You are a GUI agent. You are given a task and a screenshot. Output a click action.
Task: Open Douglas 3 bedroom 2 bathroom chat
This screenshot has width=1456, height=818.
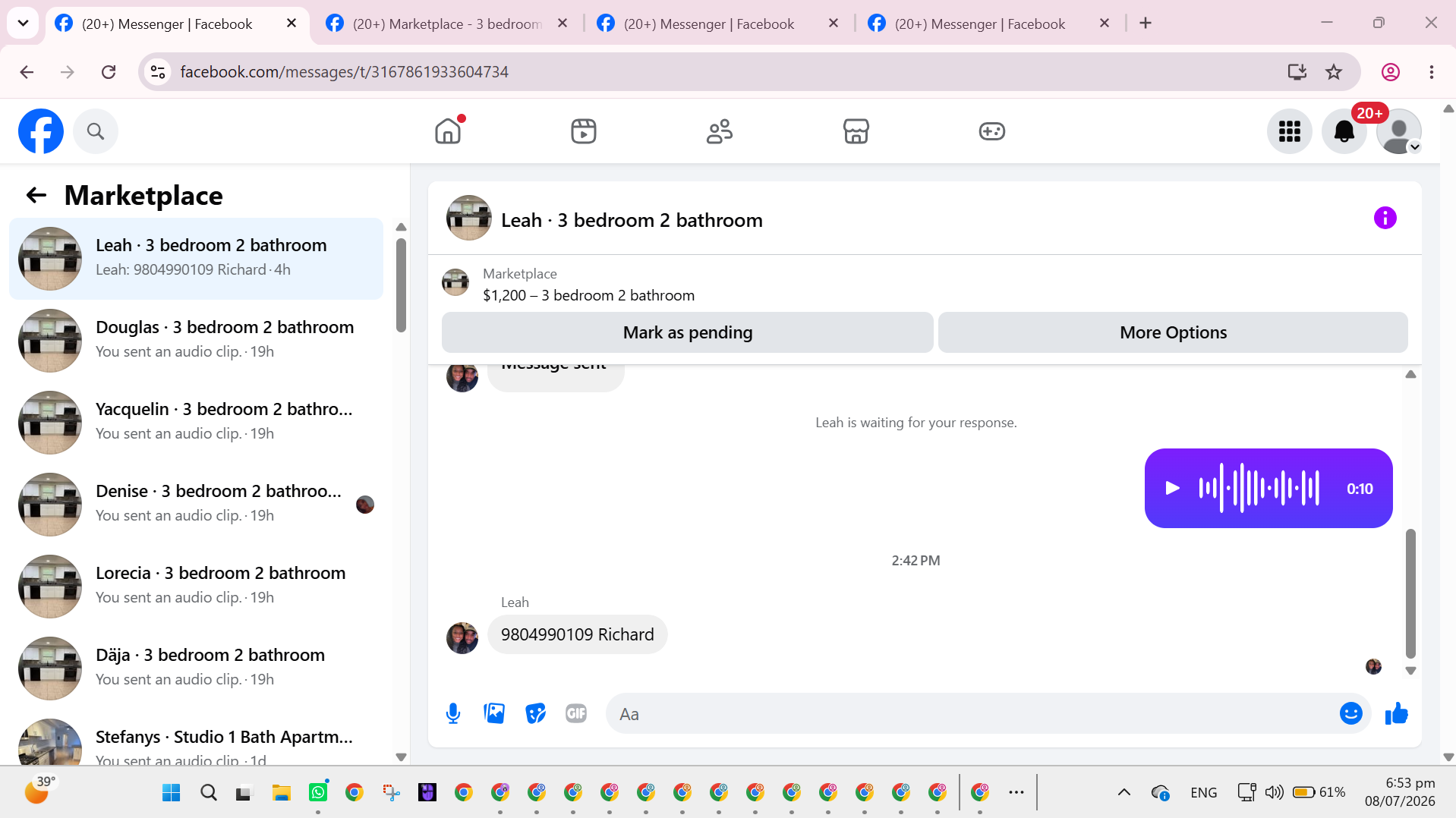click(196, 341)
